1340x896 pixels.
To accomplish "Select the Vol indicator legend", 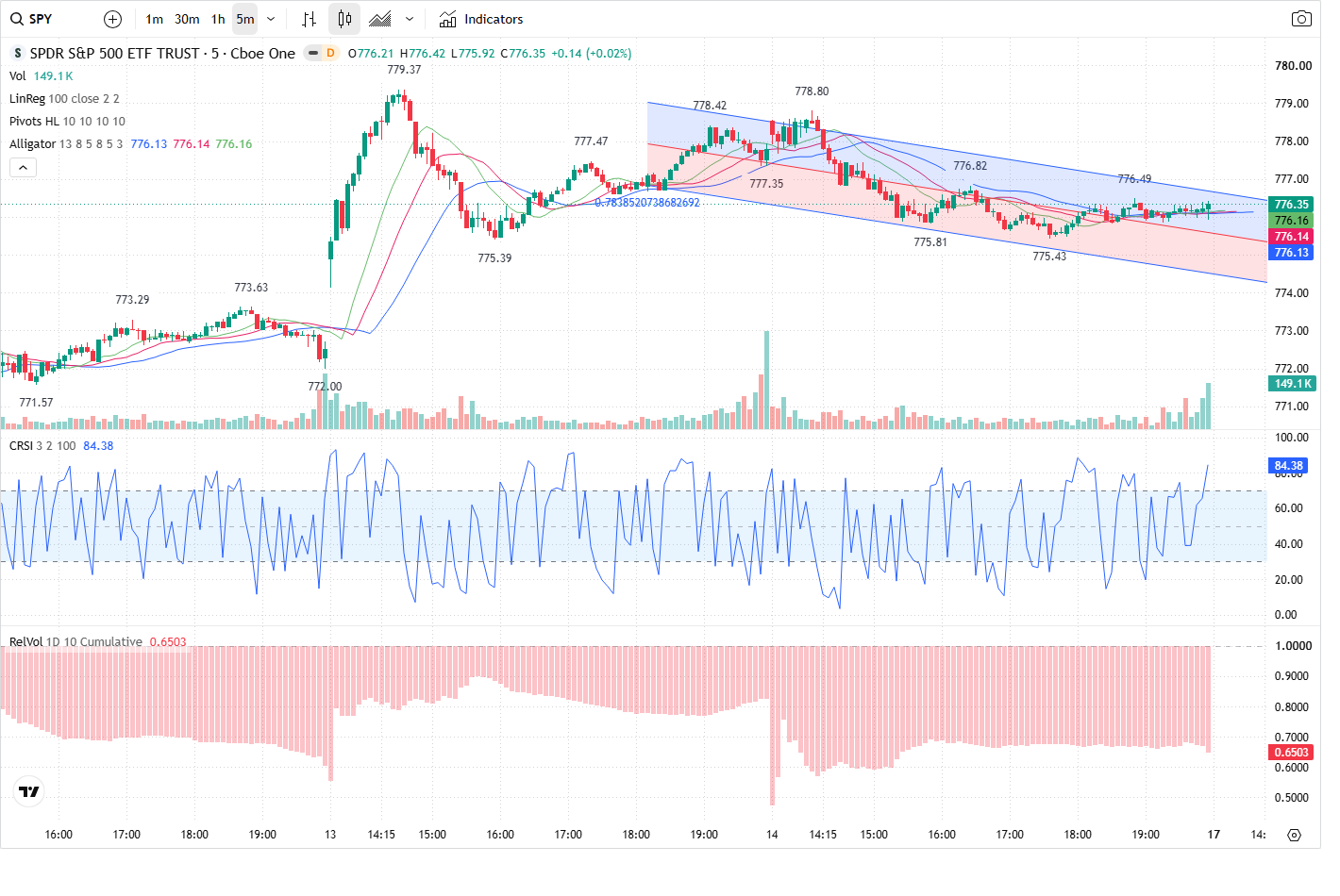I will tap(18, 76).
